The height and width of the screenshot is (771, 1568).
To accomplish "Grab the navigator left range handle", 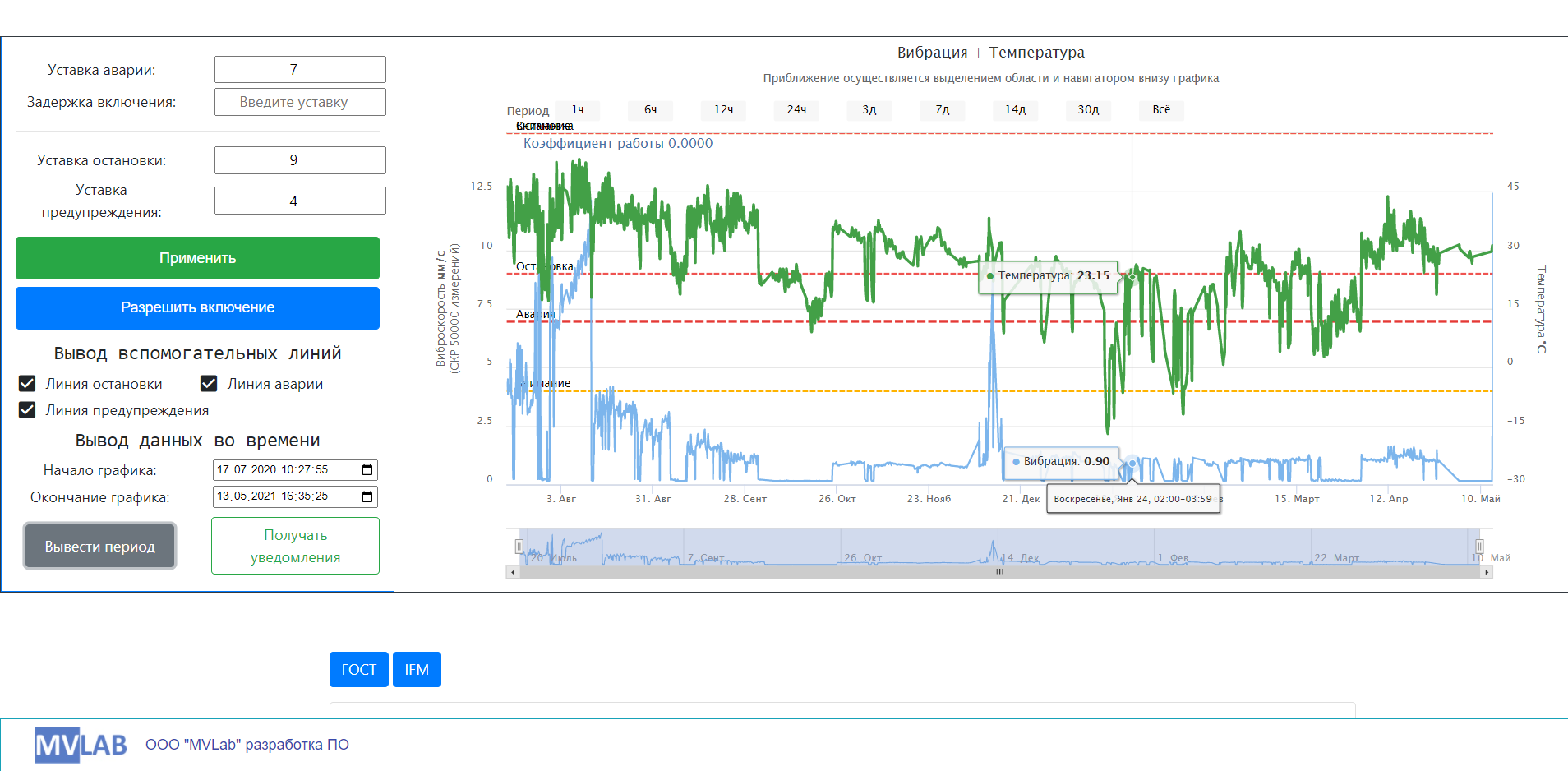I will 519,547.
